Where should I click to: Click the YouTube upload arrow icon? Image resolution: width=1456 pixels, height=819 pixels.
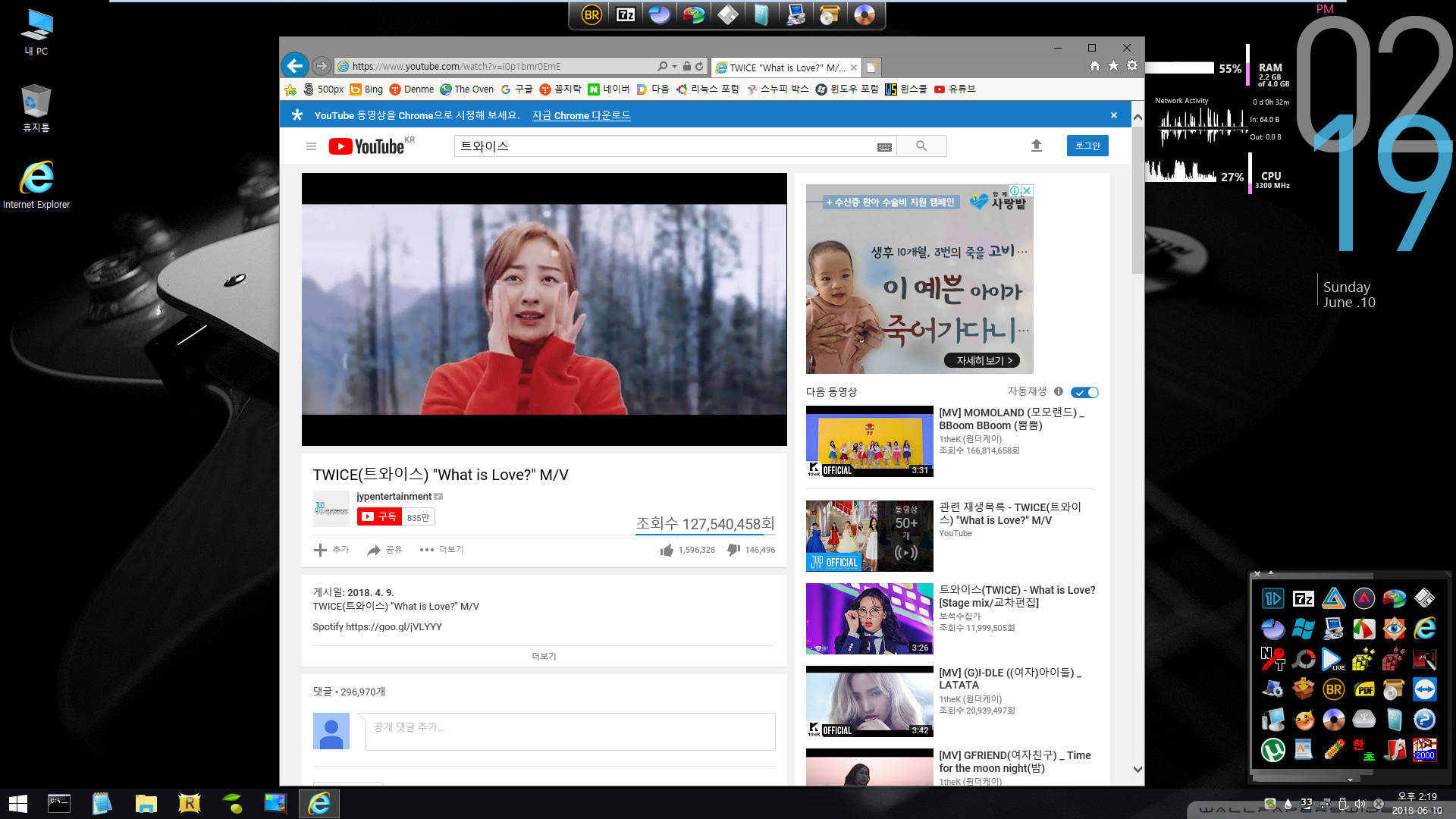(x=1037, y=146)
